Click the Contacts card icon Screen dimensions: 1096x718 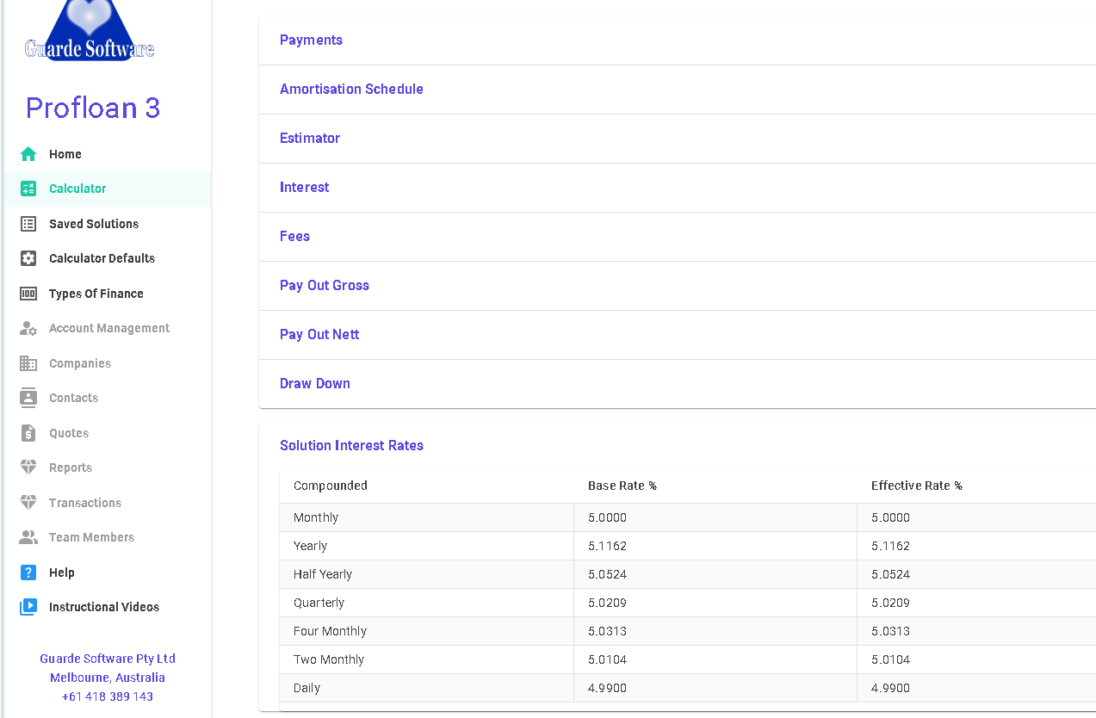click(x=28, y=397)
